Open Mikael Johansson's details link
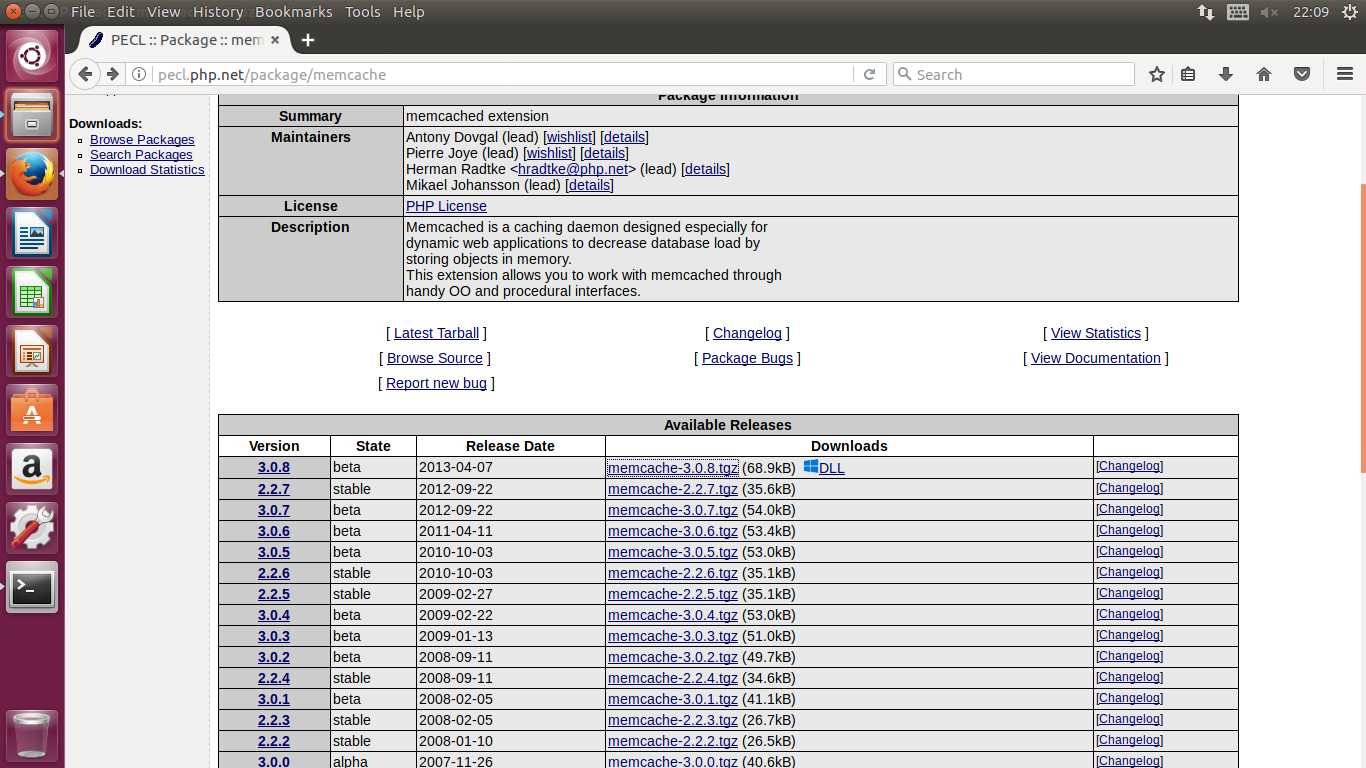Screen dimensions: 1366x768 tap(589, 185)
